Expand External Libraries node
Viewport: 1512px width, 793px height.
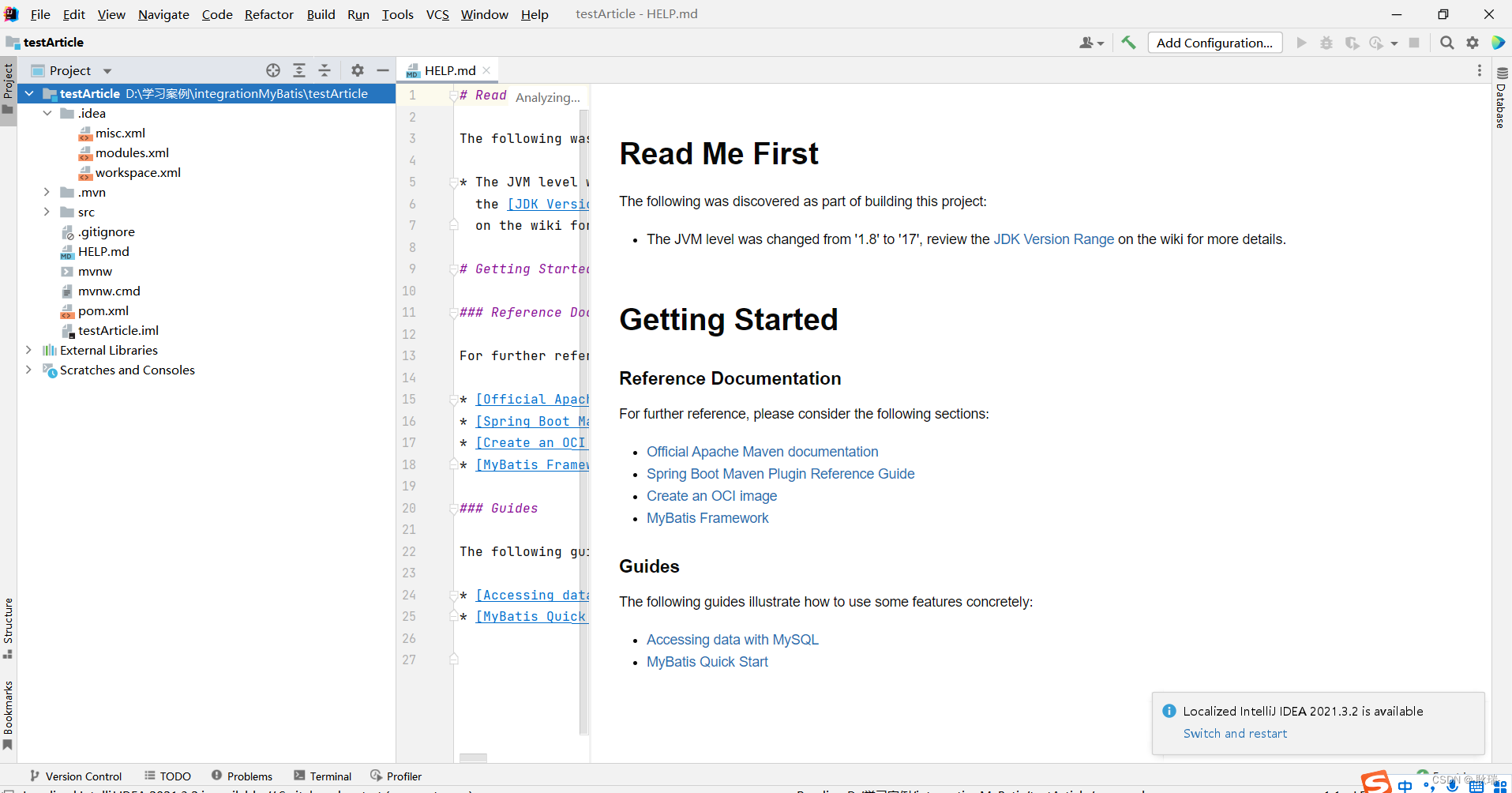tap(29, 350)
